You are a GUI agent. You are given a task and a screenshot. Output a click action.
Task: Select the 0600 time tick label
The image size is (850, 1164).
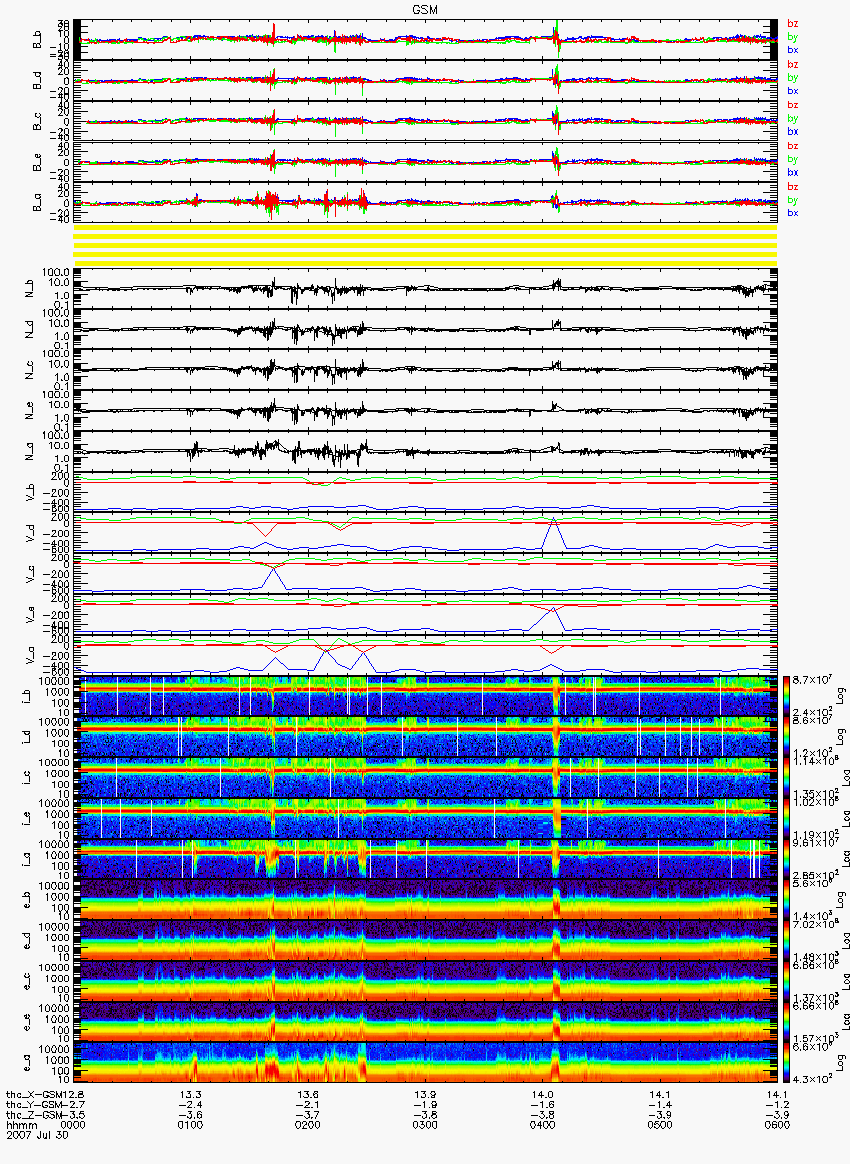[x=777, y=1125]
